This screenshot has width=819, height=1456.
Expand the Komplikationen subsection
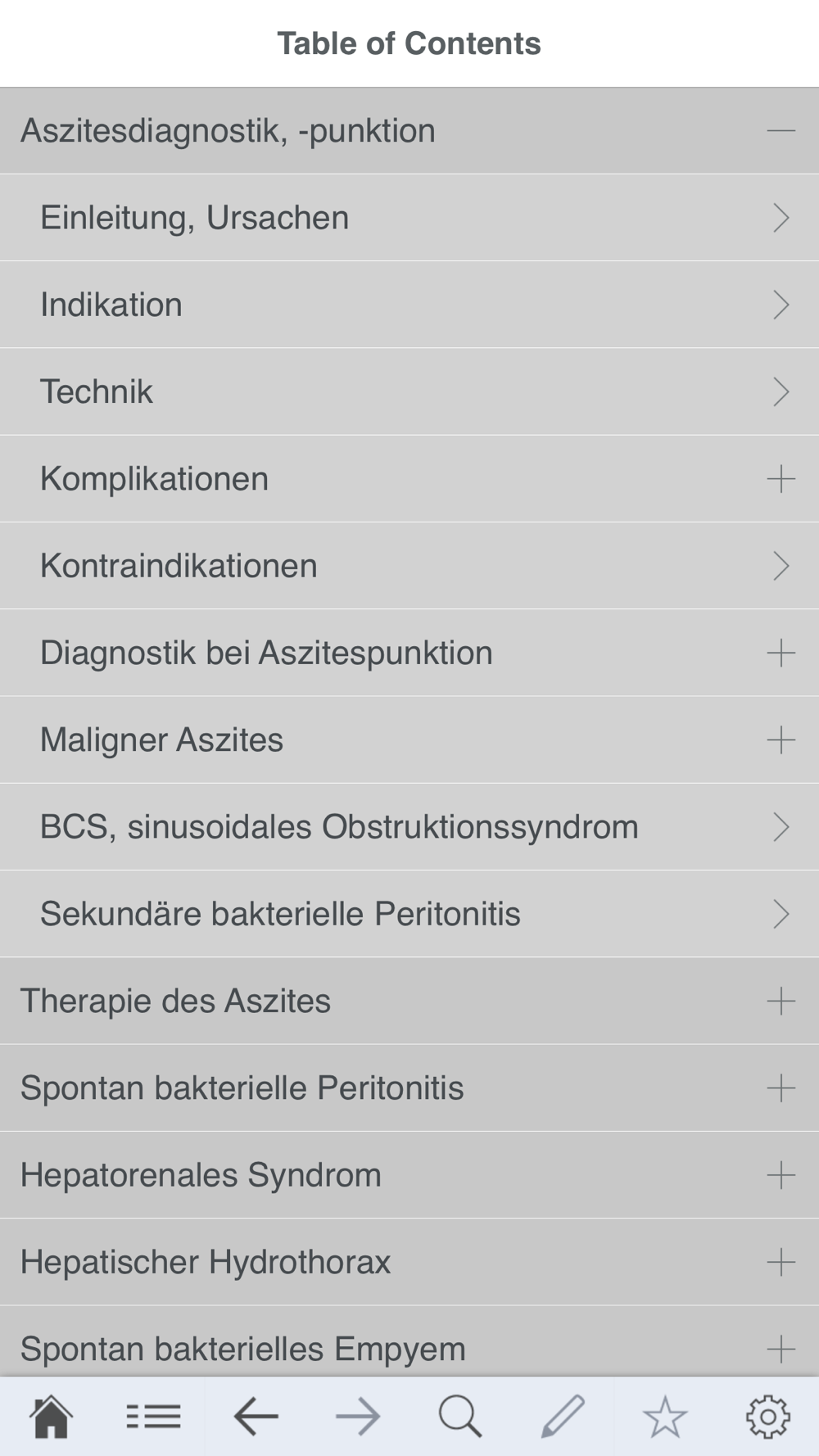781,479
